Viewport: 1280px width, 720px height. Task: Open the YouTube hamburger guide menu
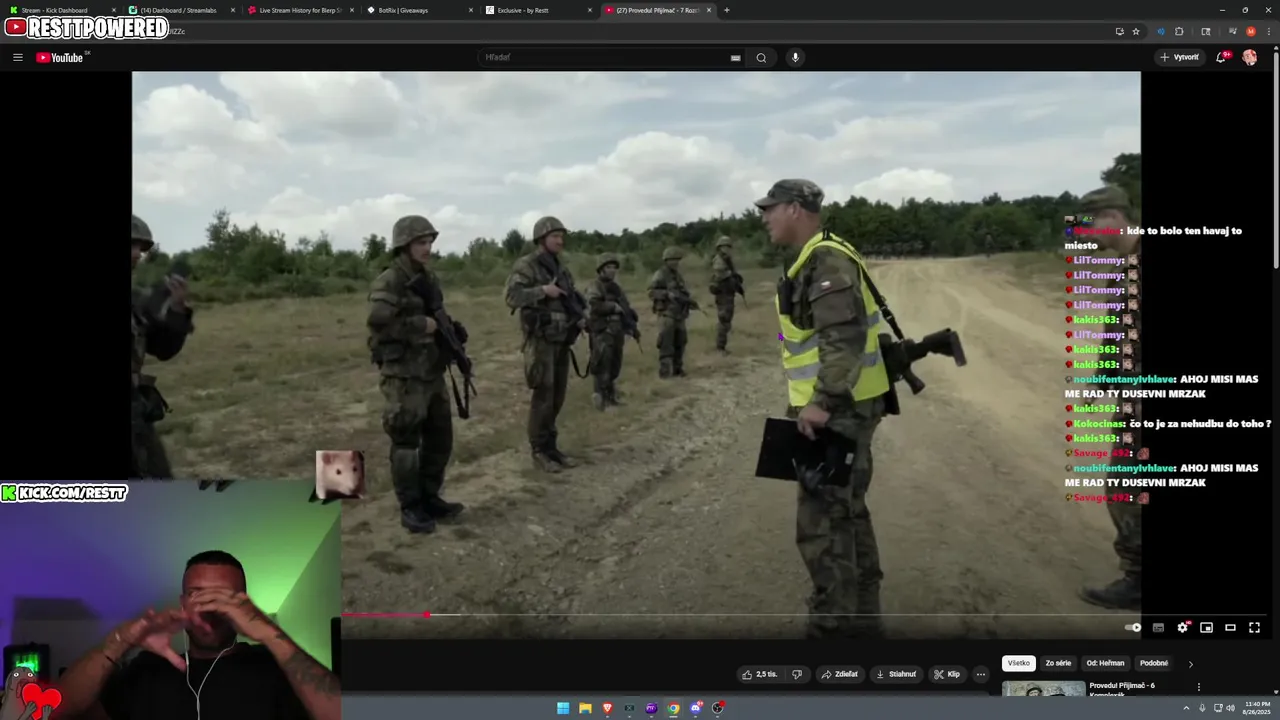coord(17,57)
